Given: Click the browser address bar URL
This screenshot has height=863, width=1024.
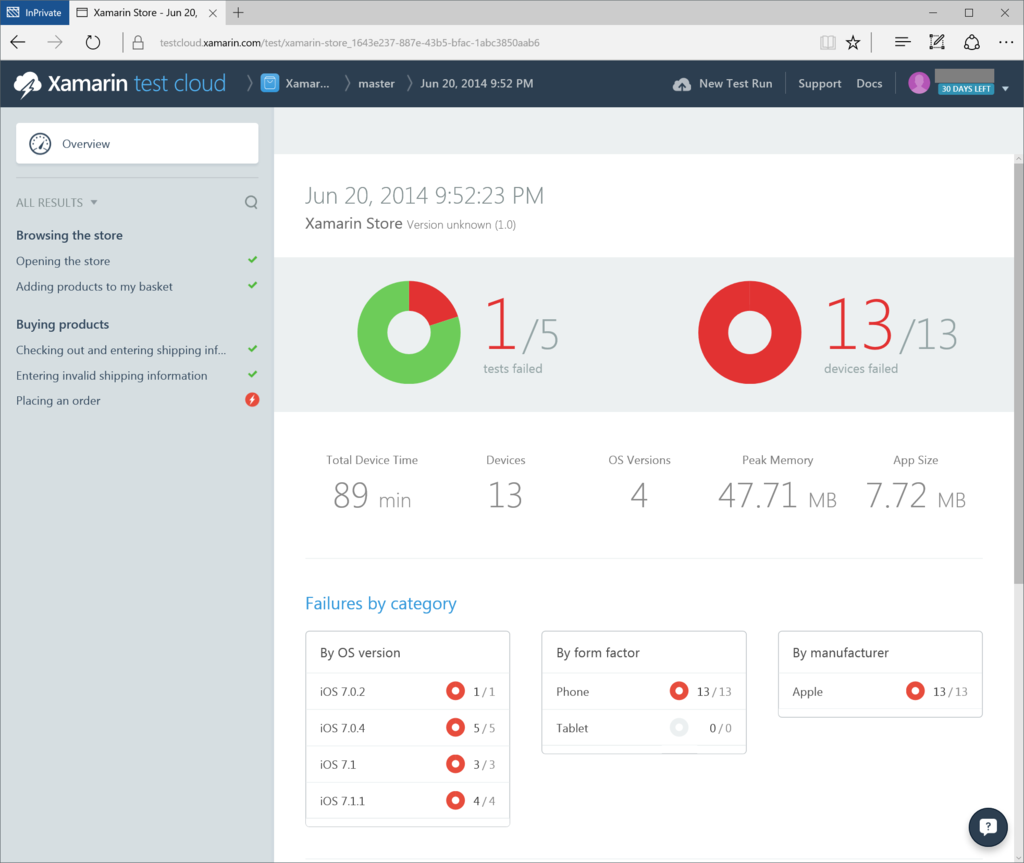Looking at the screenshot, I should tap(349, 43).
